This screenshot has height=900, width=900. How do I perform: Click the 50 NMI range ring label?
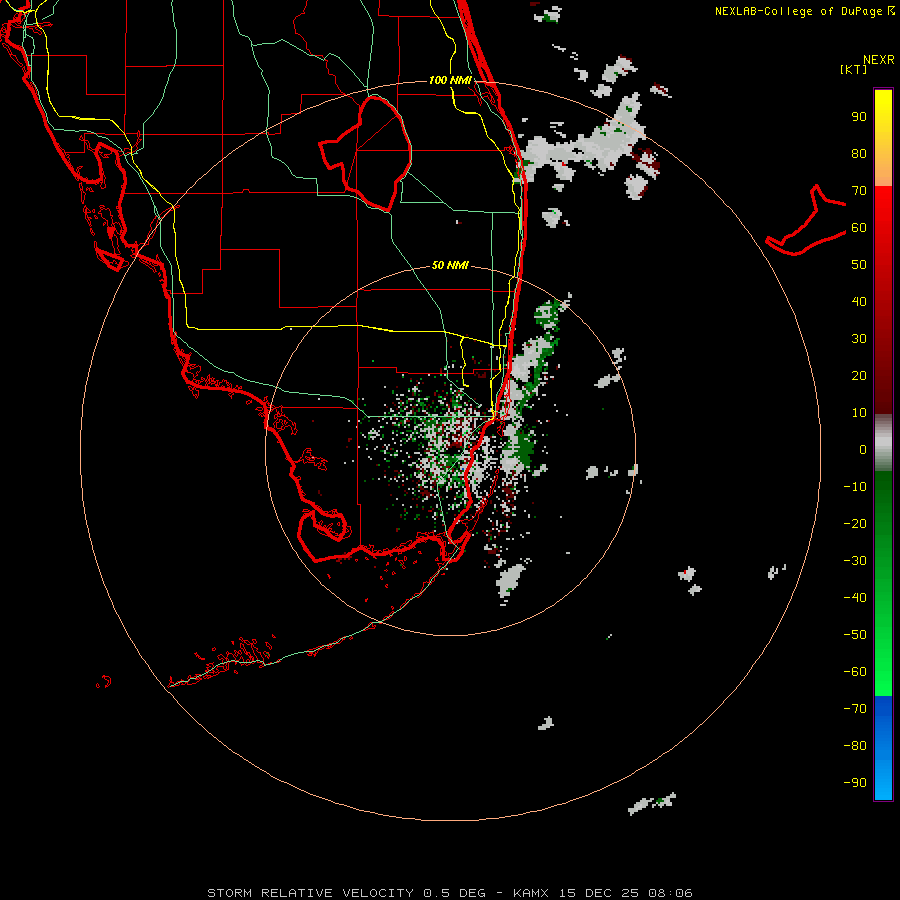coord(450,265)
